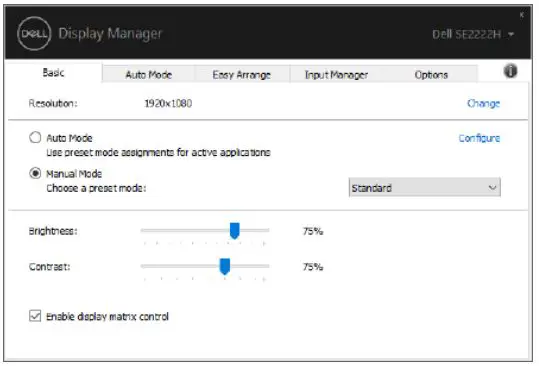
Task: Click the 'Choose a preset mode:' label
Action: (x=96, y=188)
